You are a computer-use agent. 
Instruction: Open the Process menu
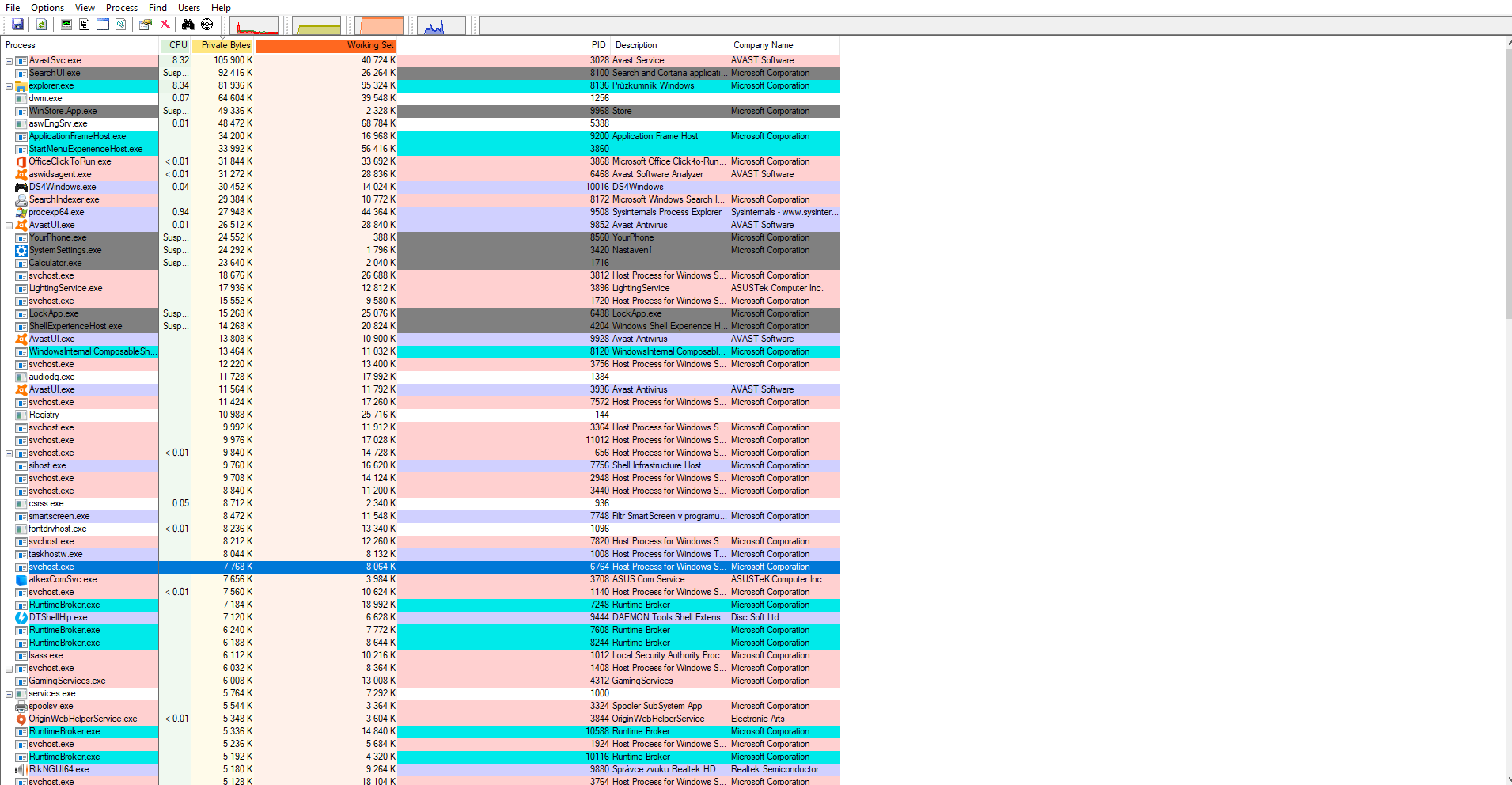[x=122, y=8]
